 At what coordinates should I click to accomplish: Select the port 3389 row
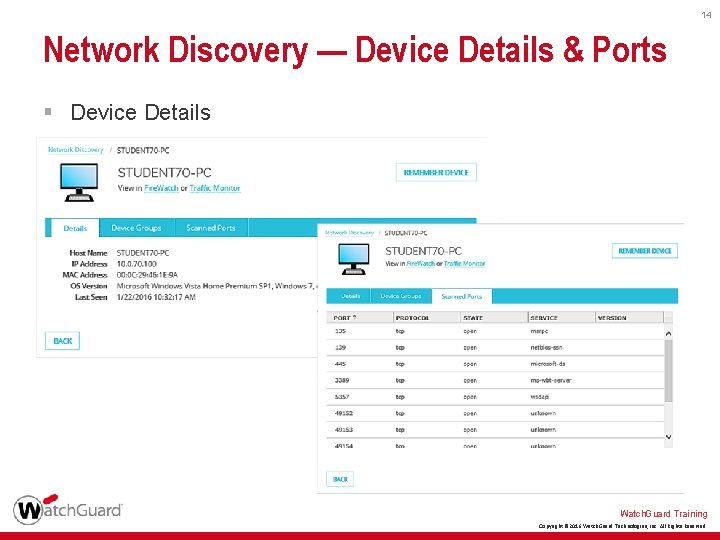click(495, 380)
